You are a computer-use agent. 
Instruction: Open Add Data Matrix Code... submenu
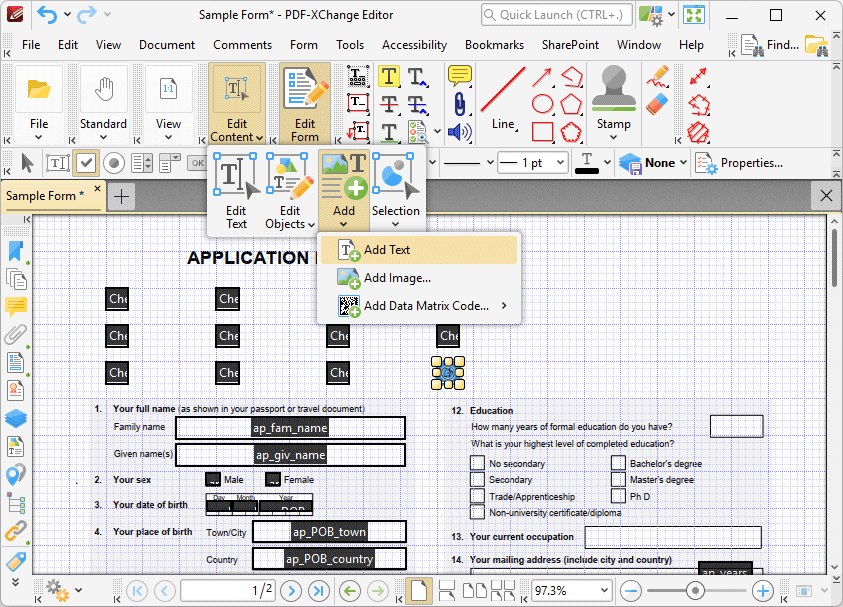pyautogui.click(x=419, y=306)
